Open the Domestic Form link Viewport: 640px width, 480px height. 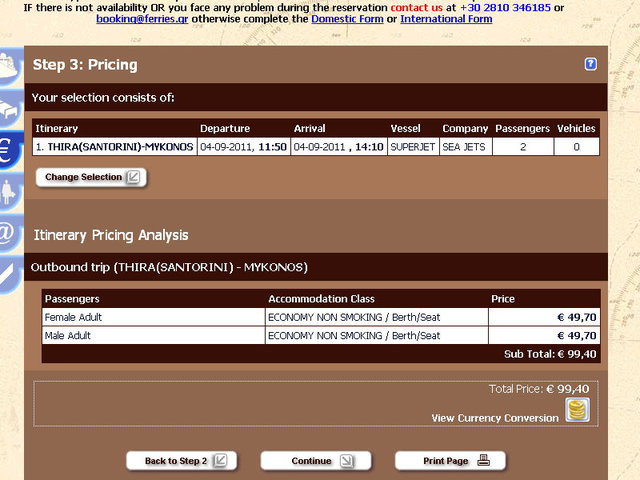[x=347, y=19]
